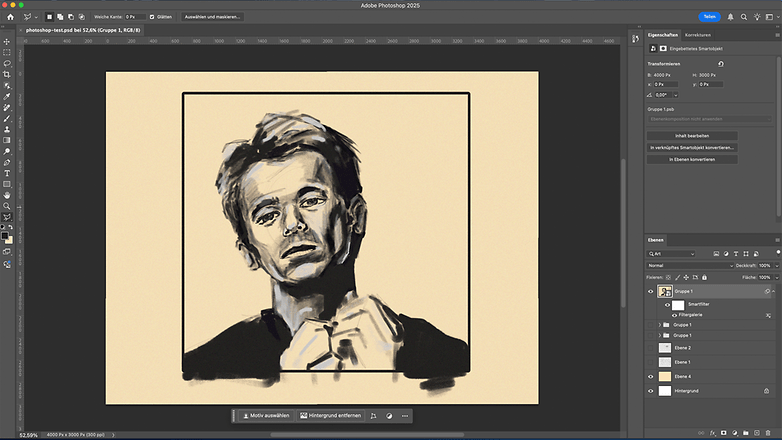Image resolution: width=782 pixels, height=440 pixels.
Task: Open the Art layer filter dropdown
Action: coord(671,254)
